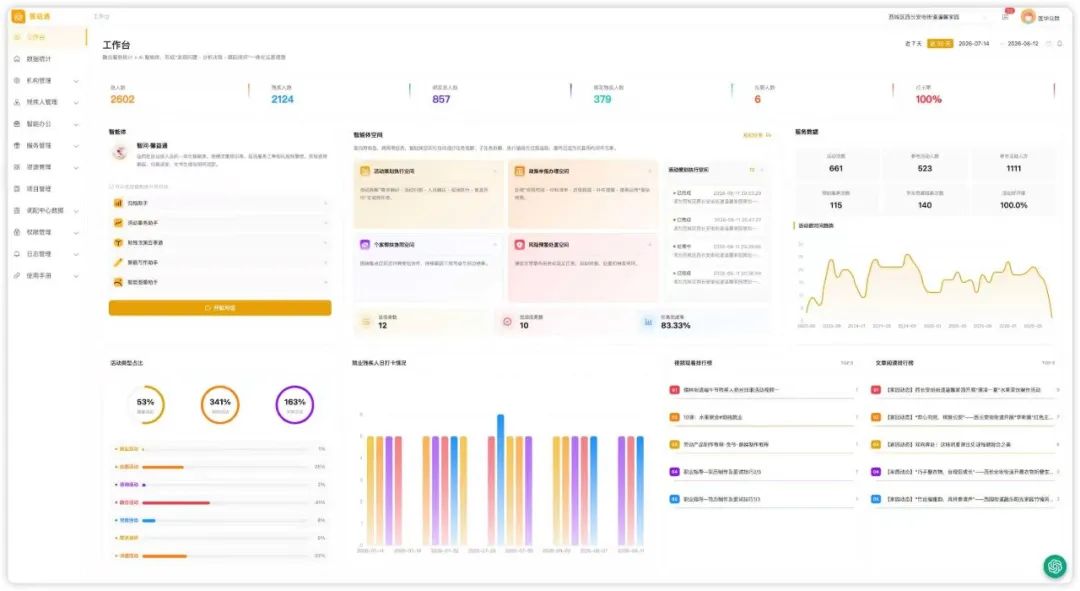Click the 智能办公 sidebar icon

17,124
